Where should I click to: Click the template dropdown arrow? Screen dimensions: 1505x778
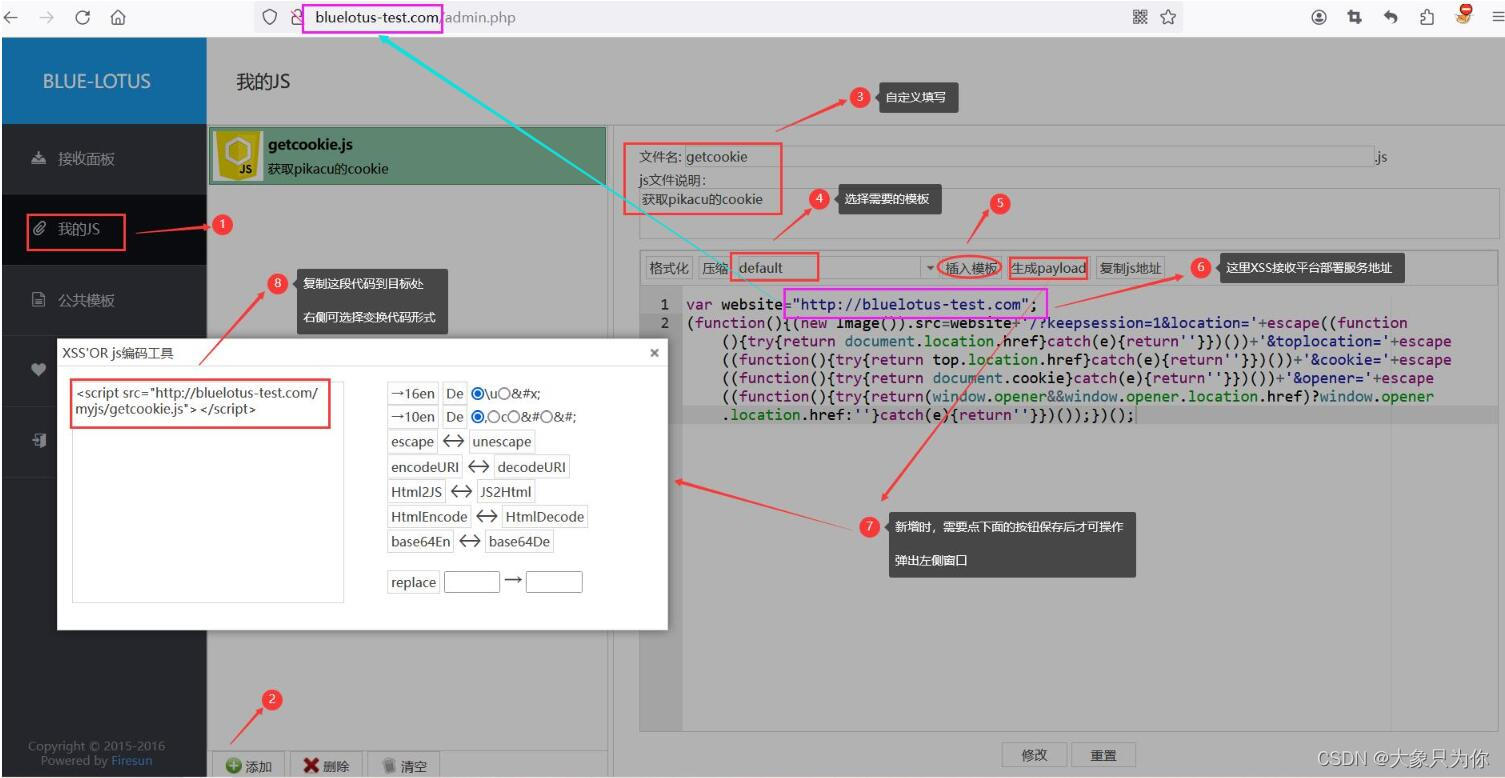tap(929, 268)
